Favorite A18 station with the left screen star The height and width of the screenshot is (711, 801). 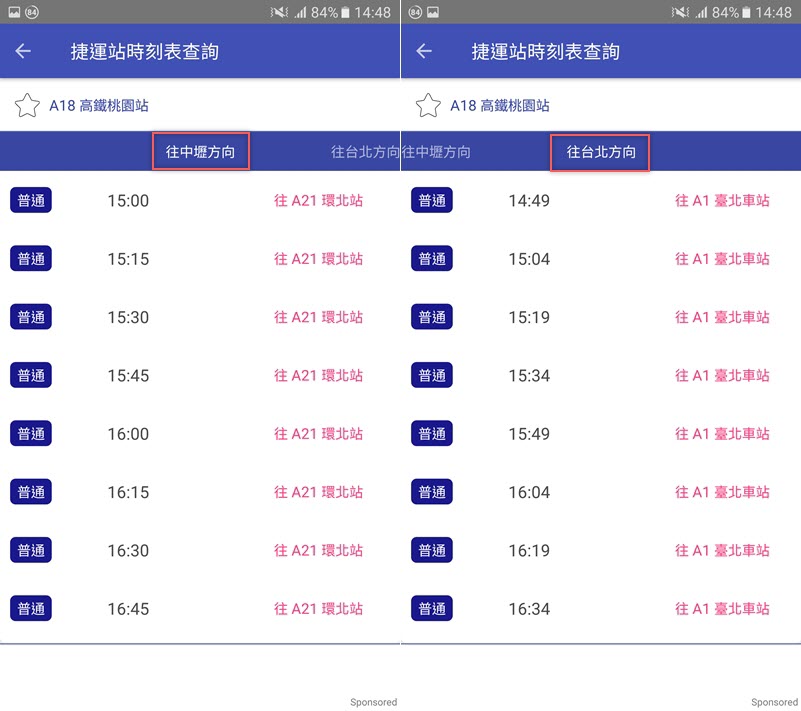coord(27,105)
